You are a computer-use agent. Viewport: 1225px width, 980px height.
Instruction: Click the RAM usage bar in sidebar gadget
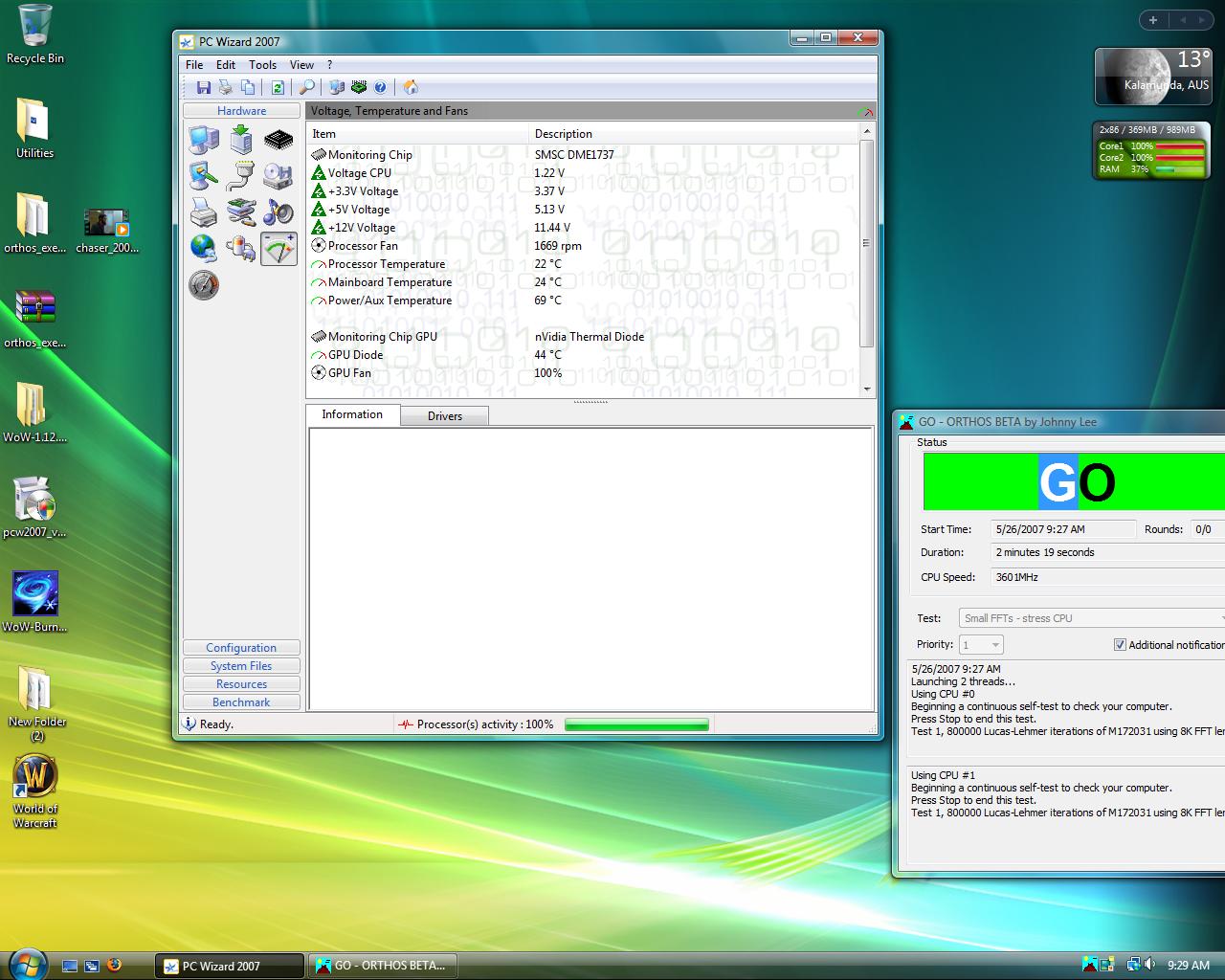[1179, 169]
